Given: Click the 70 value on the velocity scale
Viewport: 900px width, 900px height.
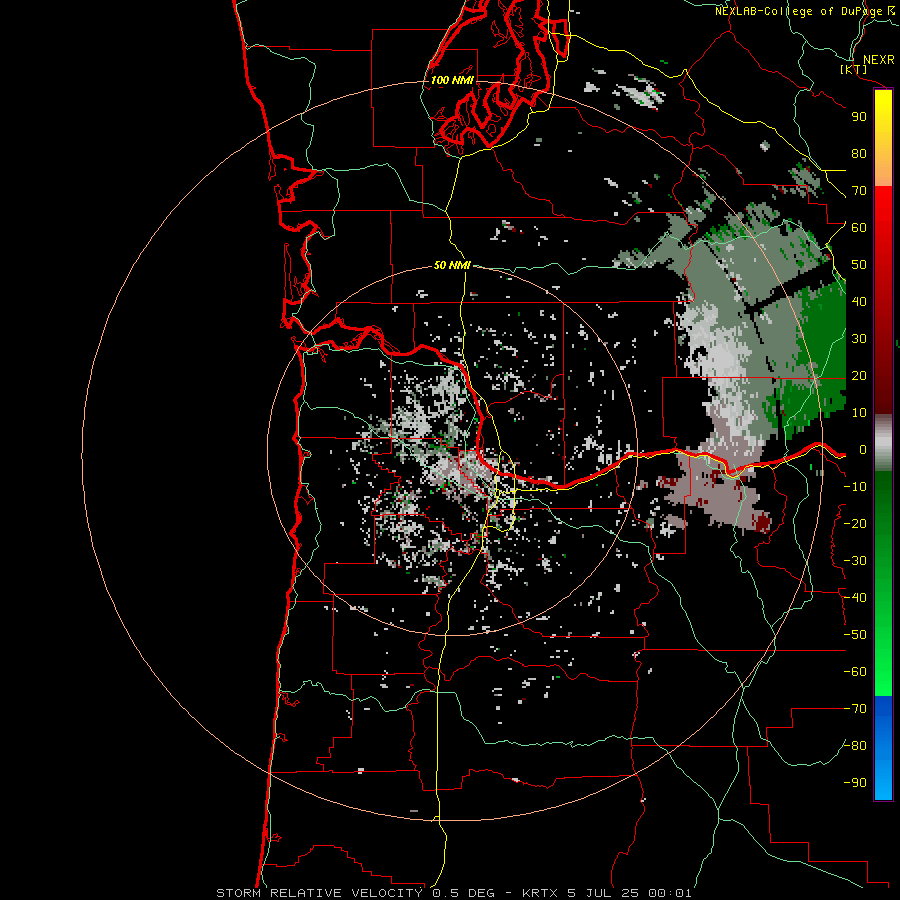Looking at the screenshot, I should point(859,191).
